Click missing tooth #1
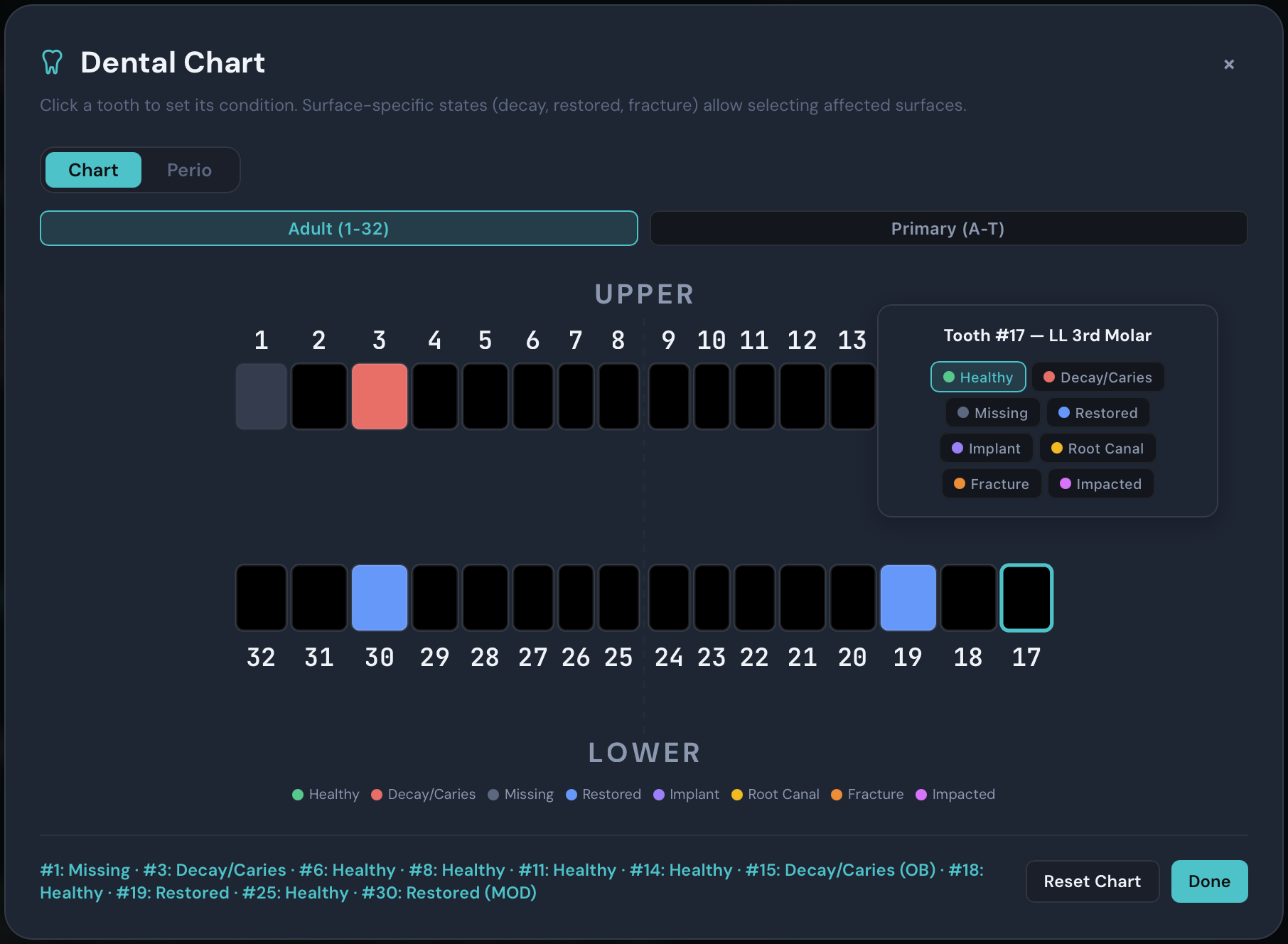1288x944 pixels. coord(261,396)
